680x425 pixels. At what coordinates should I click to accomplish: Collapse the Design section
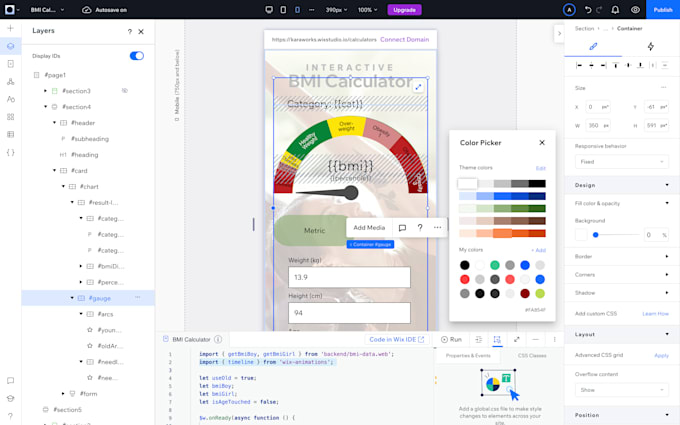667,185
